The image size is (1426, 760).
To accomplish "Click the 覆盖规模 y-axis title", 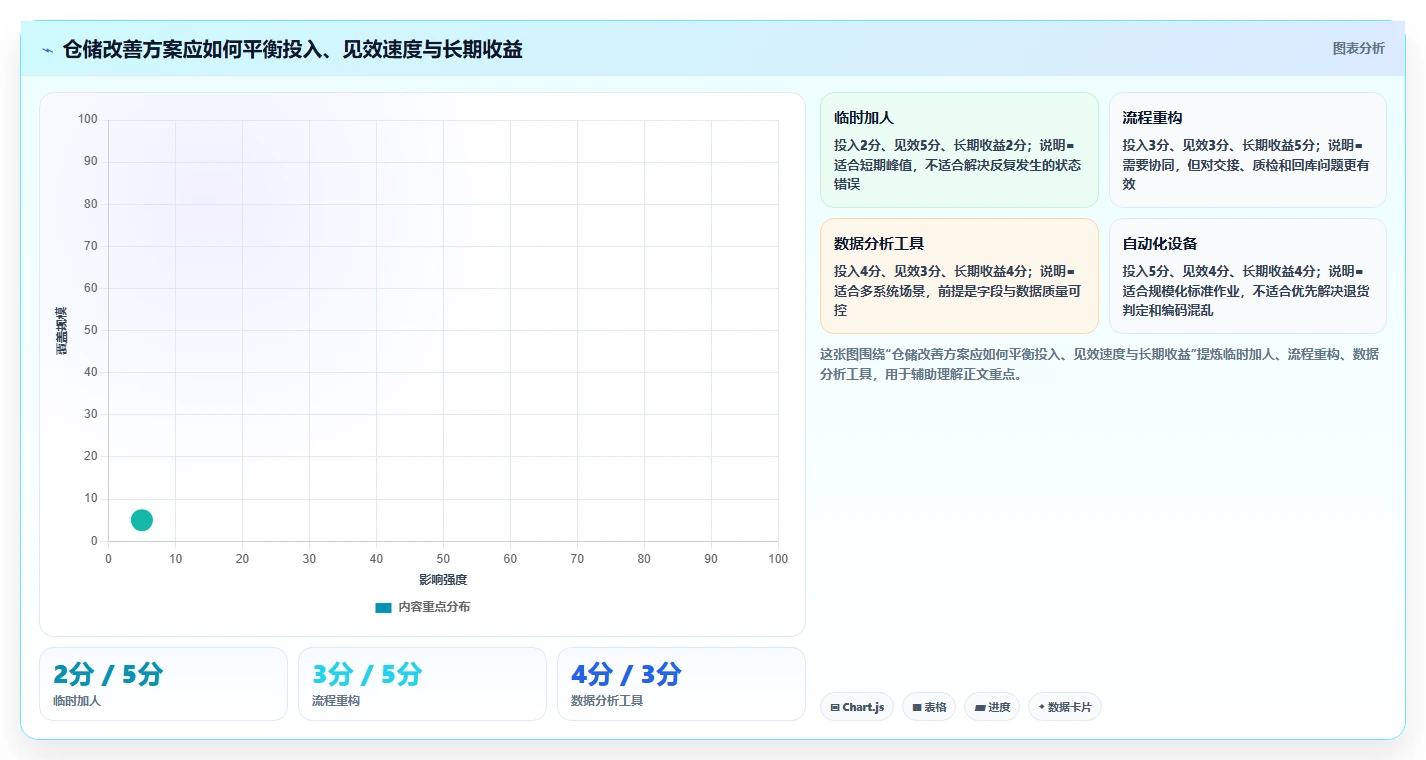I will [62, 330].
